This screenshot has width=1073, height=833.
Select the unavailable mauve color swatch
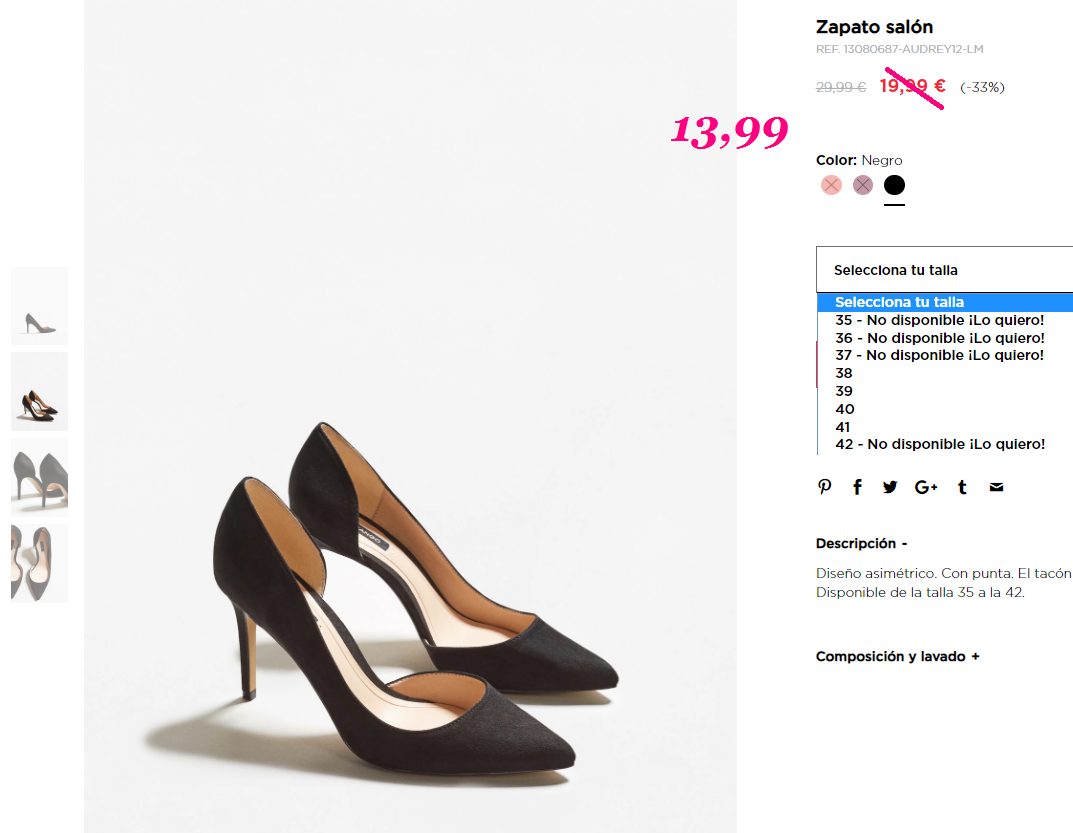point(863,185)
